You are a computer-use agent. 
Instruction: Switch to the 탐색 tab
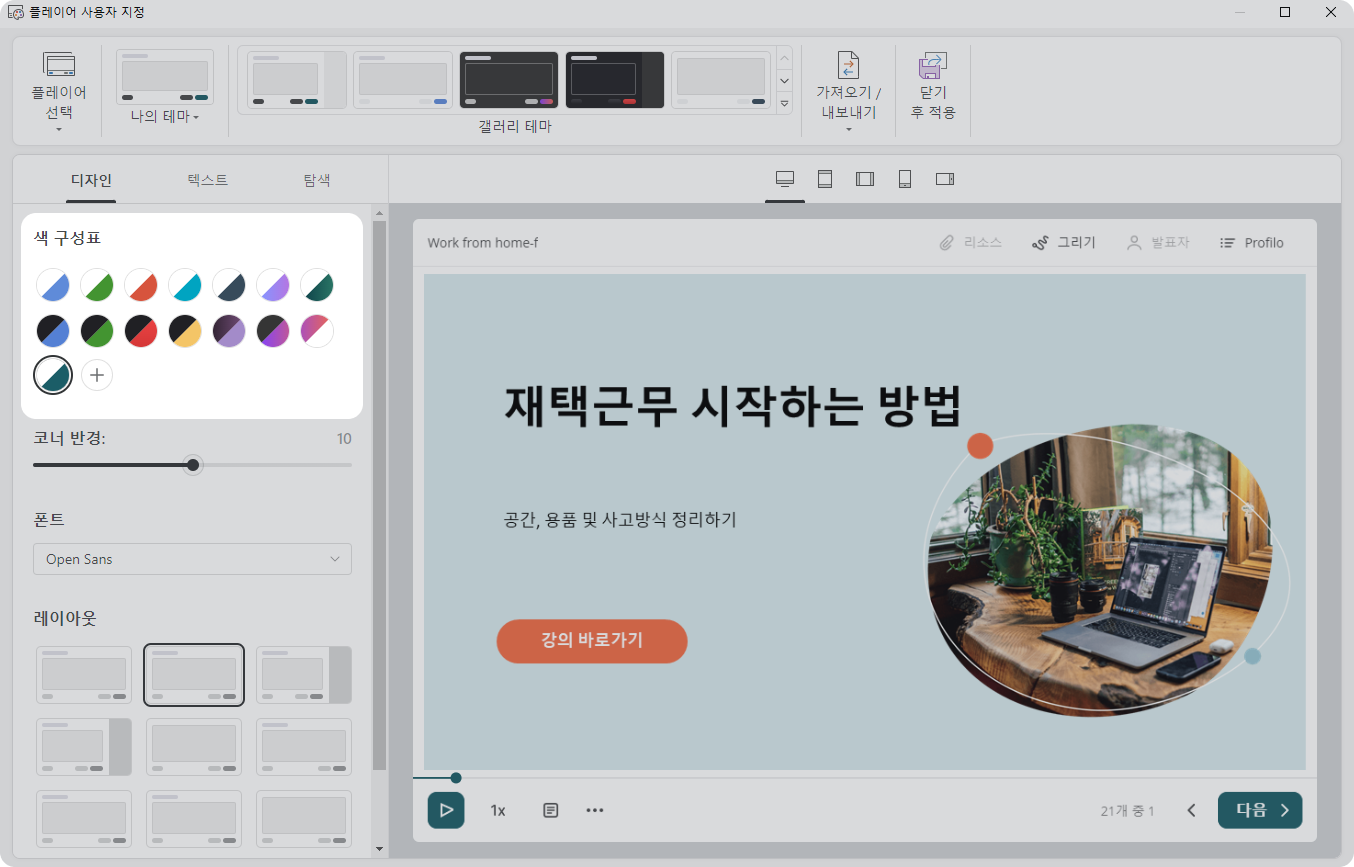coord(317,180)
